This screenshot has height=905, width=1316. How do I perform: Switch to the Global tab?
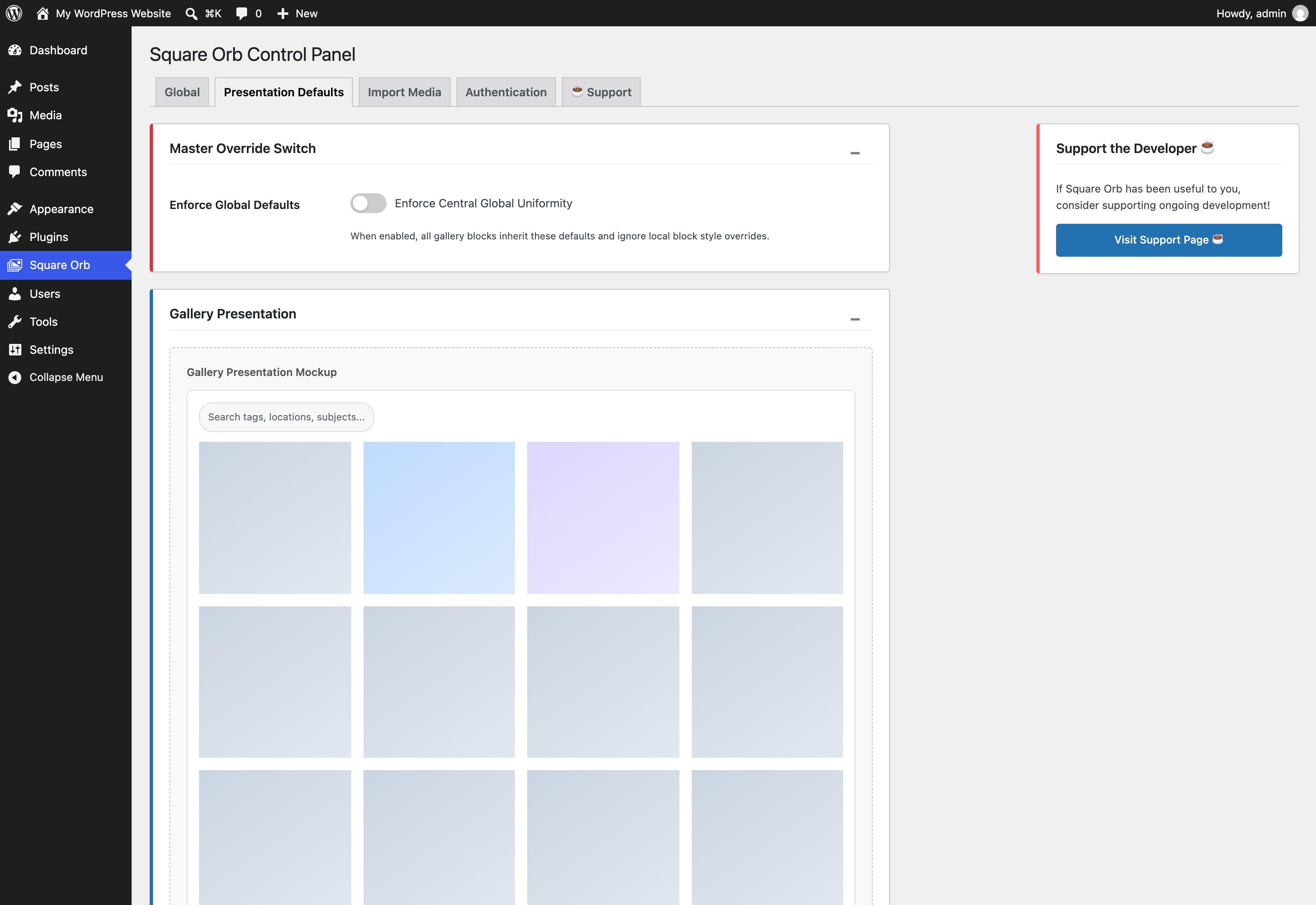182,92
